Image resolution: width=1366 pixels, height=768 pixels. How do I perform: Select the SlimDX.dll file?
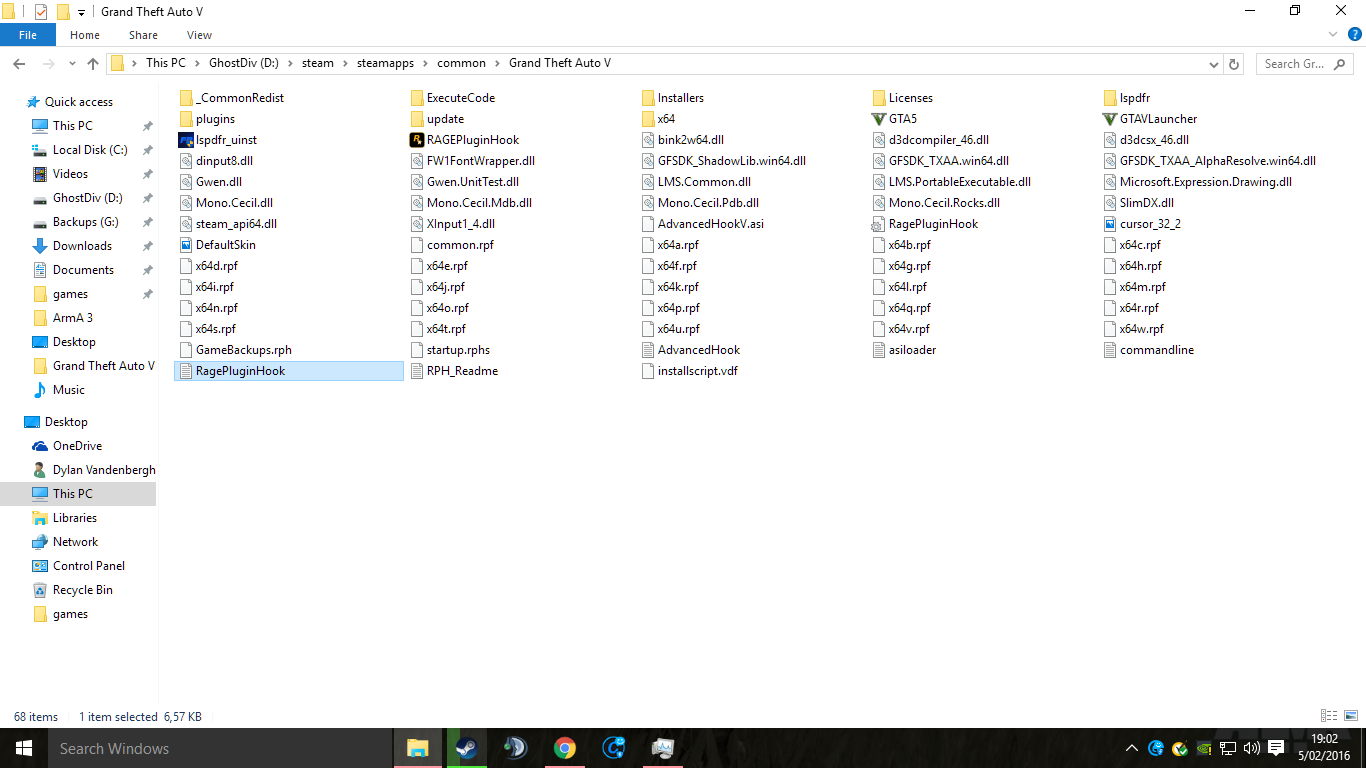[1139, 203]
